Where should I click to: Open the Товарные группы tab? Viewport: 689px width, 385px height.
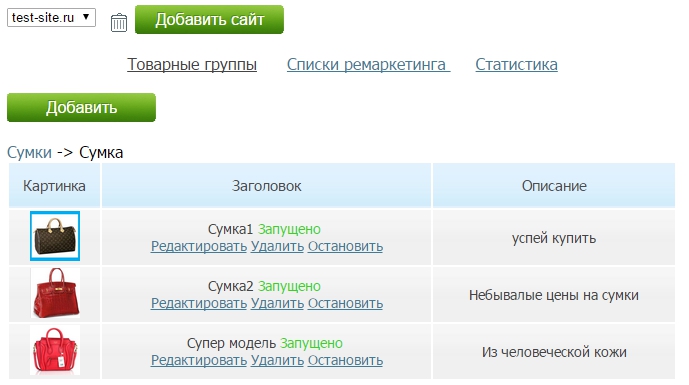coord(192,65)
